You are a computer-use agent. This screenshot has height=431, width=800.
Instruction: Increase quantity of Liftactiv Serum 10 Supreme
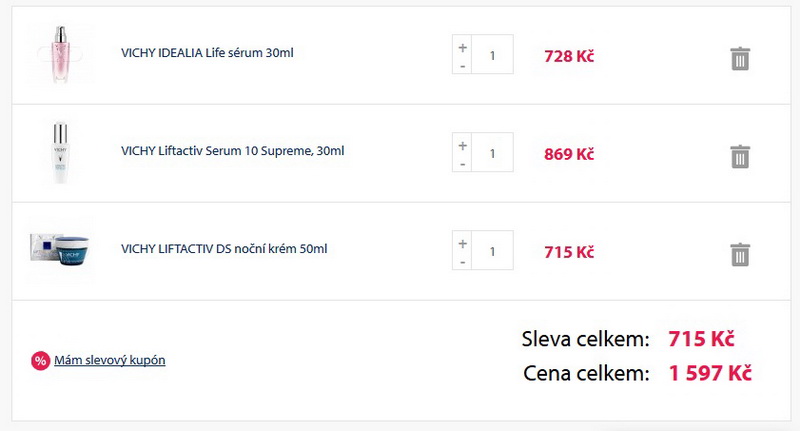click(x=462, y=145)
